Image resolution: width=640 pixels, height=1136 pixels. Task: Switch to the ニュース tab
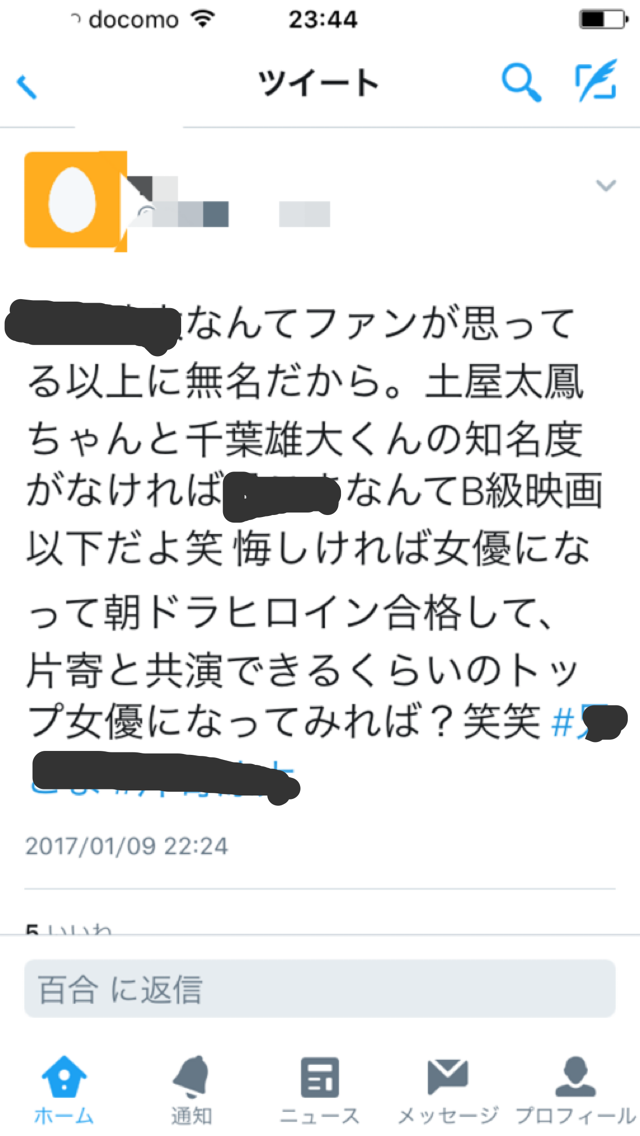[320, 1088]
